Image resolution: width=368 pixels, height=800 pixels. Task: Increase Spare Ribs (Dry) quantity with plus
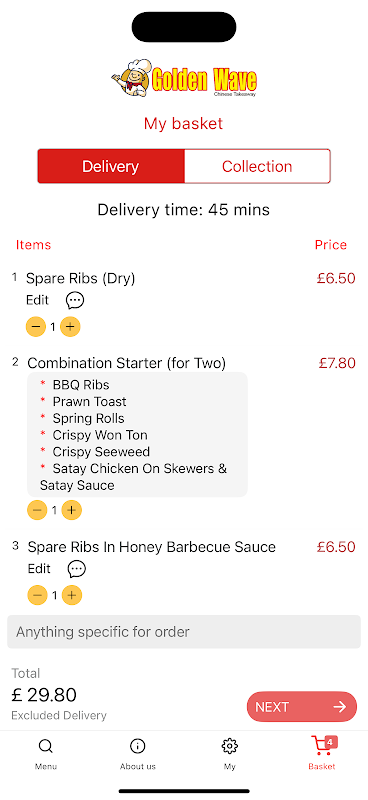tap(70, 327)
